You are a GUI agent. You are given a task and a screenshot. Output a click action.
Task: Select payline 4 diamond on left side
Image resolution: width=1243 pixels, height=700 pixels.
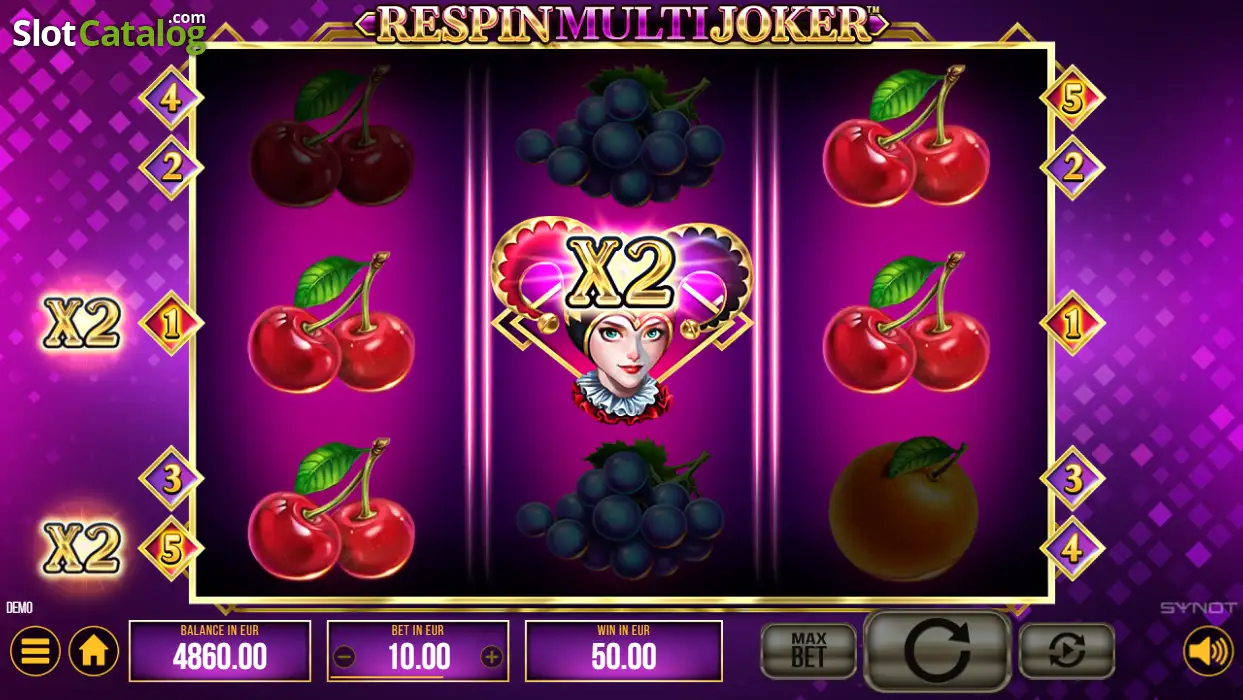[171, 98]
